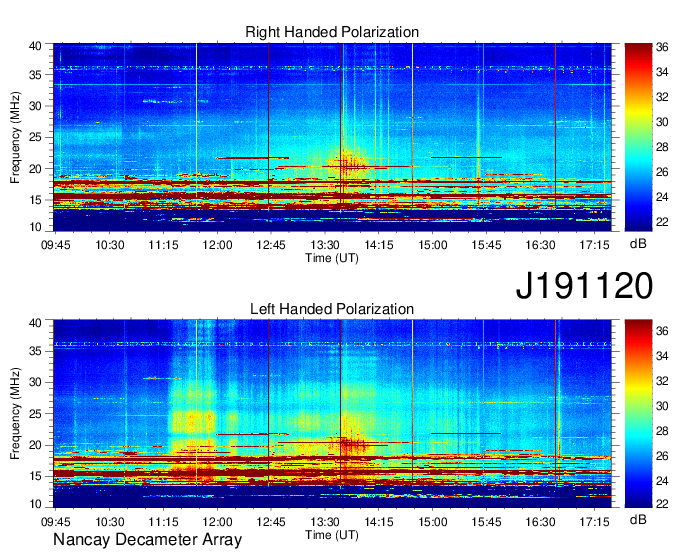Click the 28 dB tick on Right Handed colorbar

point(662,147)
